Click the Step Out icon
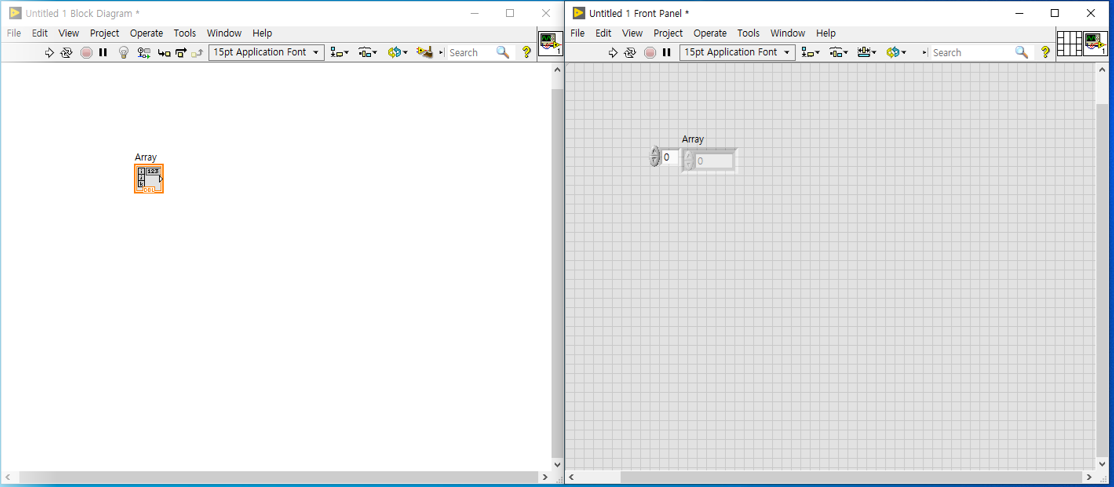The image size is (1114, 487). (x=197, y=53)
